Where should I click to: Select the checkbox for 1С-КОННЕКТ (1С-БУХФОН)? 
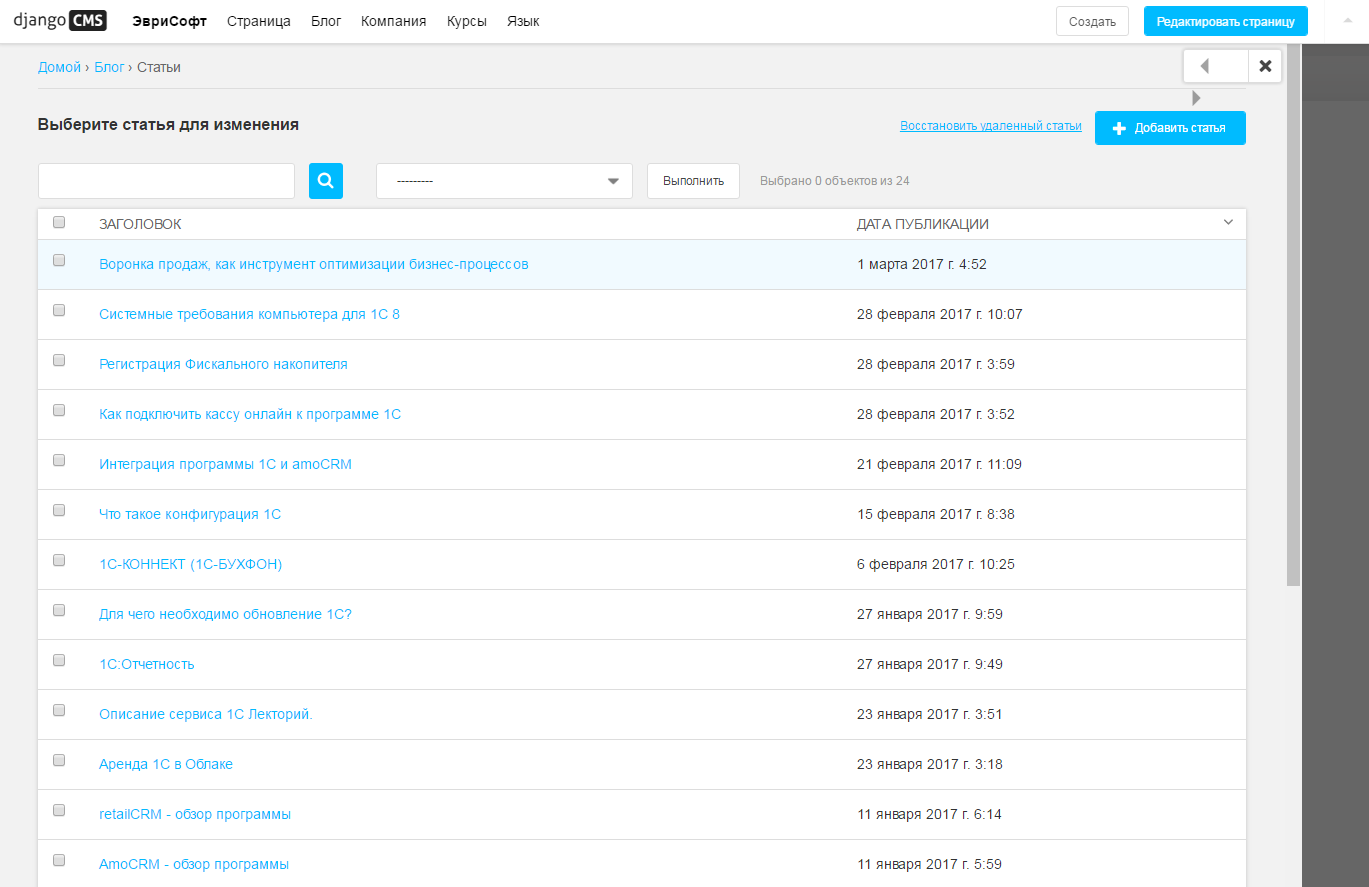[x=59, y=560]
